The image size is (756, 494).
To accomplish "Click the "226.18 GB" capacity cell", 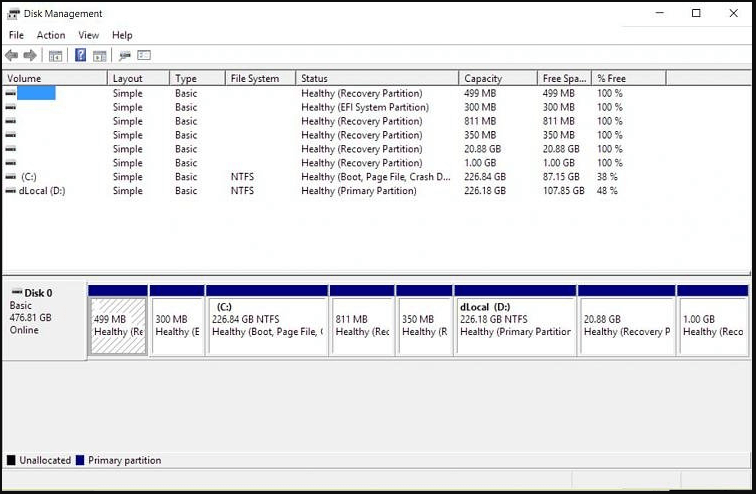I will tap(485, 191).
